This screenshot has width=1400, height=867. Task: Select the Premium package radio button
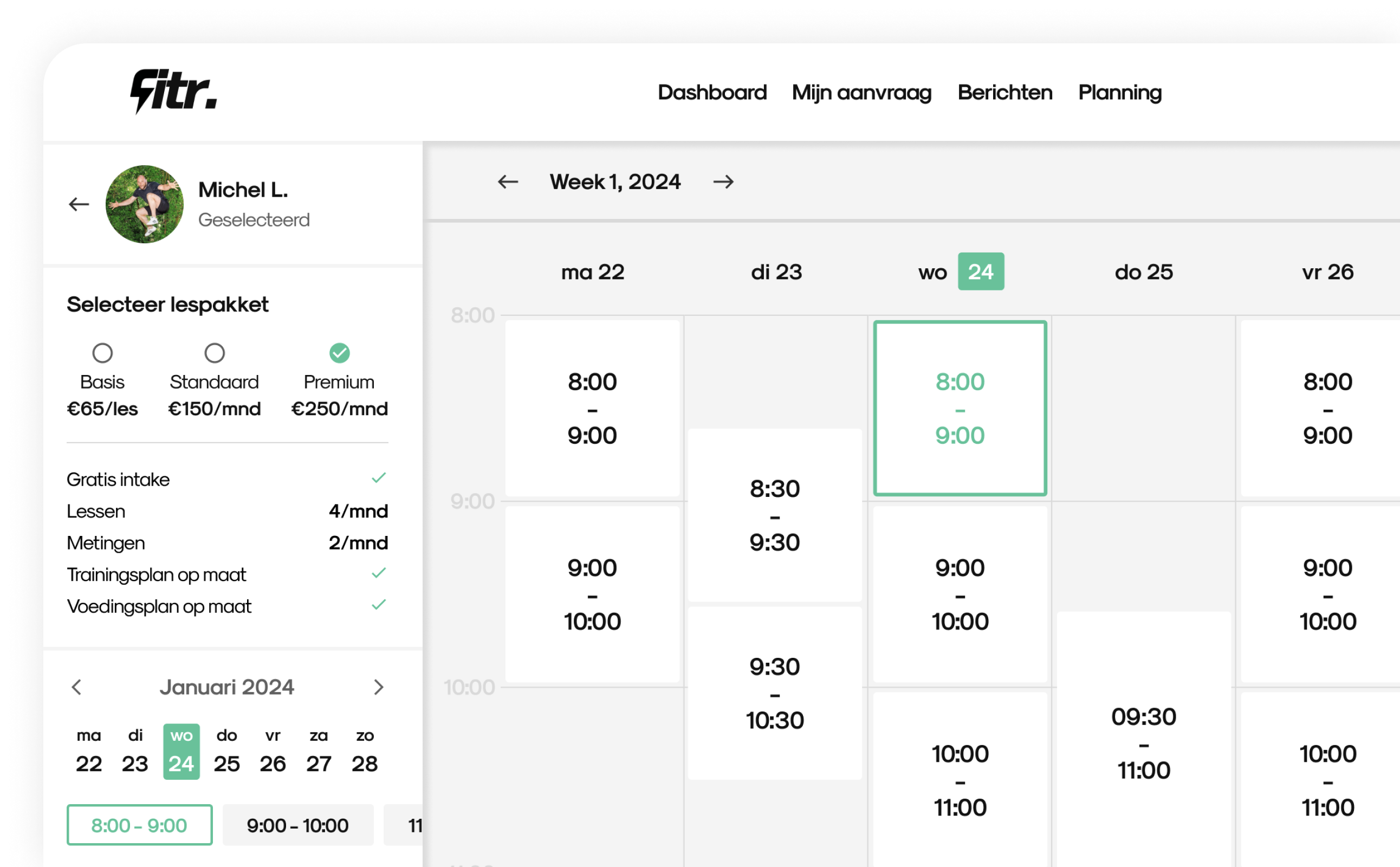click(339, 353)
